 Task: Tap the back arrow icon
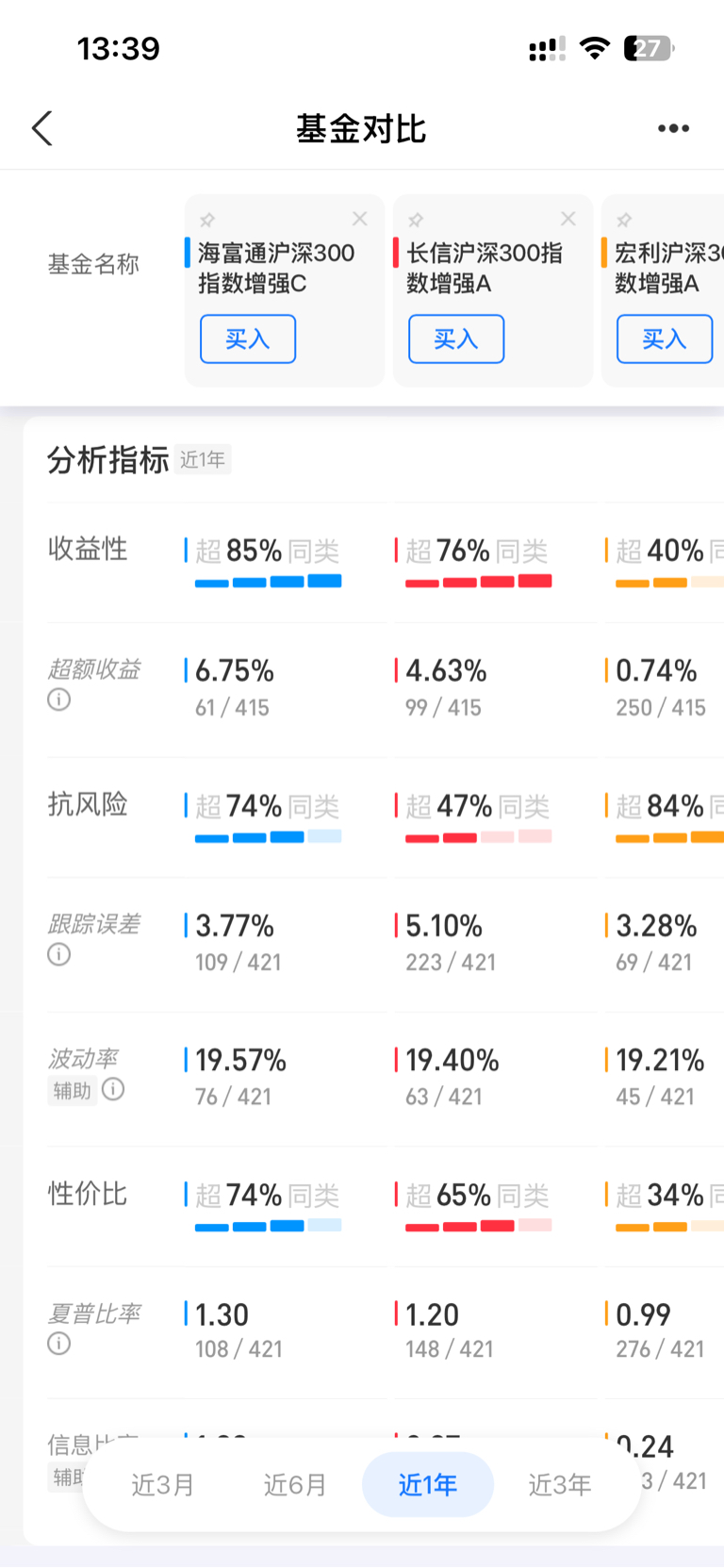tap(42, 128)
